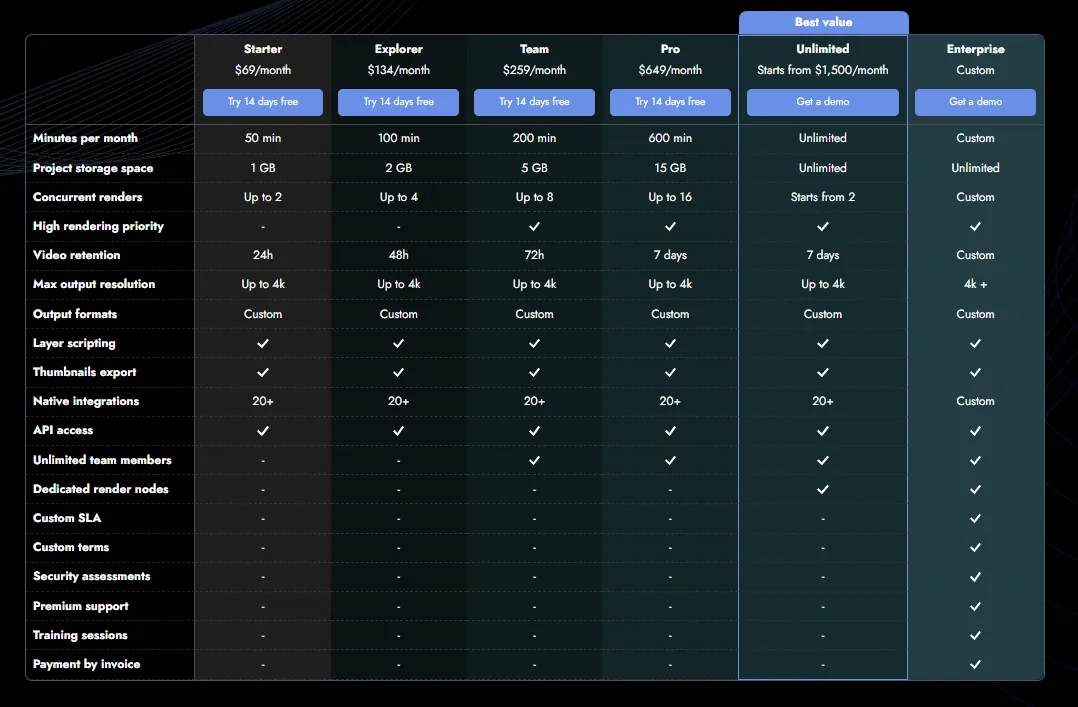Select the 'Dedicated render nodes' row label
1078x707 pixels.
coord(100,489)
